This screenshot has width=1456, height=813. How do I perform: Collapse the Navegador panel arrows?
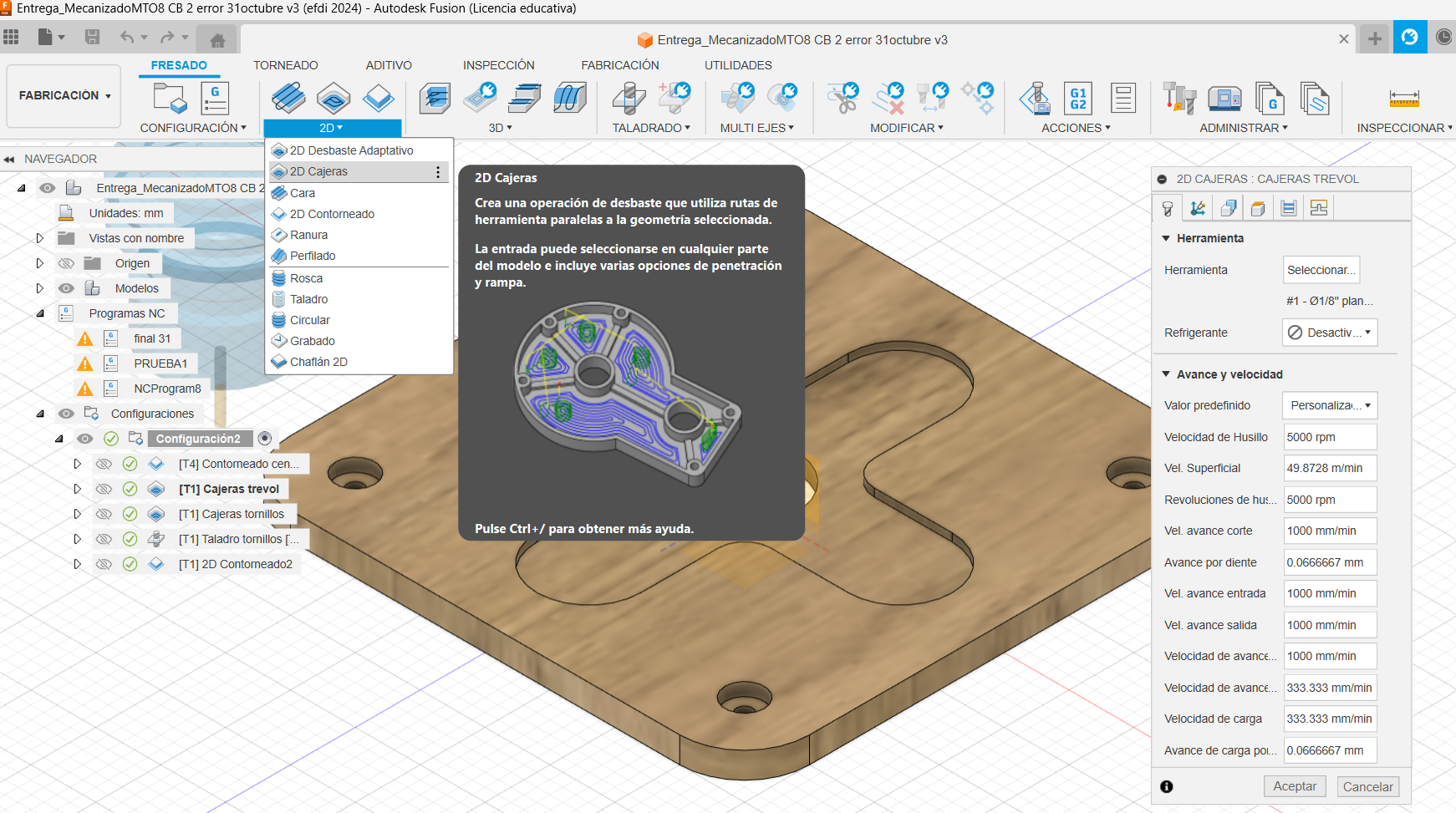click(x=9, y=159)
